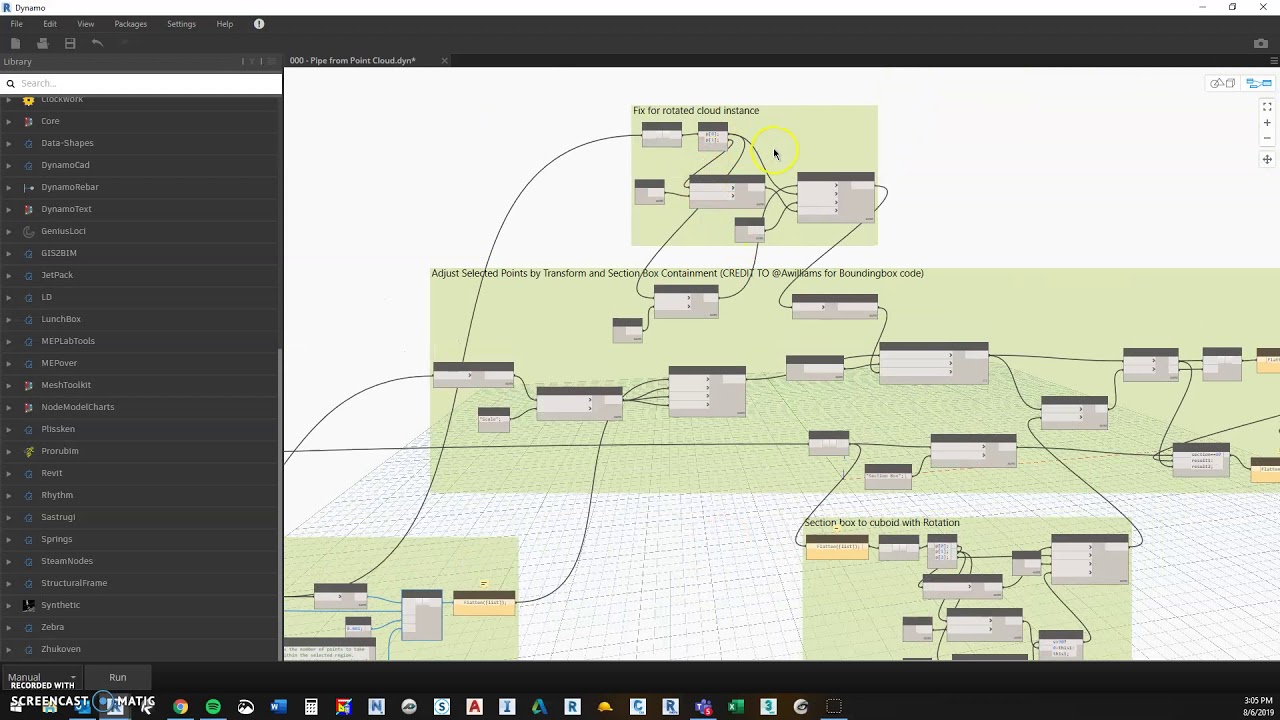Click the Zoom Out minus icon
This screenshot has height=720, width=1280.
(1267, 138)
